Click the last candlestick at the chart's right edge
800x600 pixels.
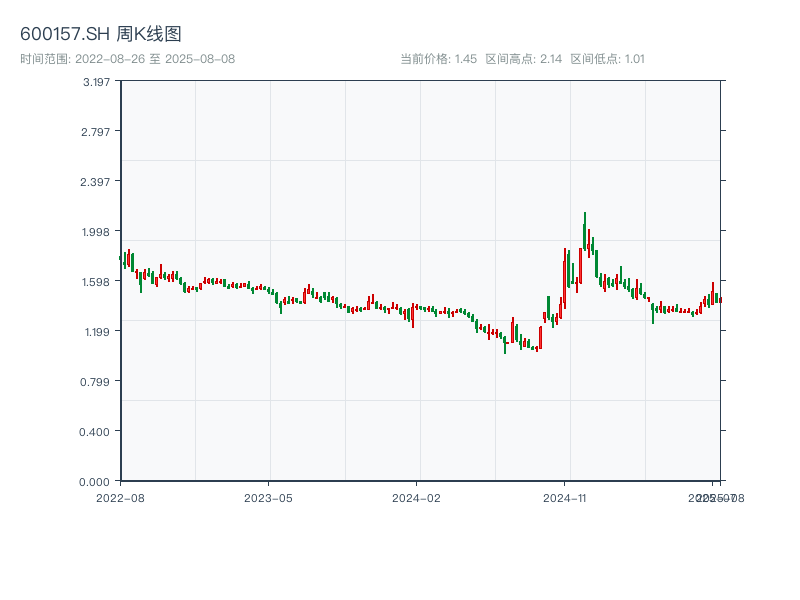(x=721, y=300)
